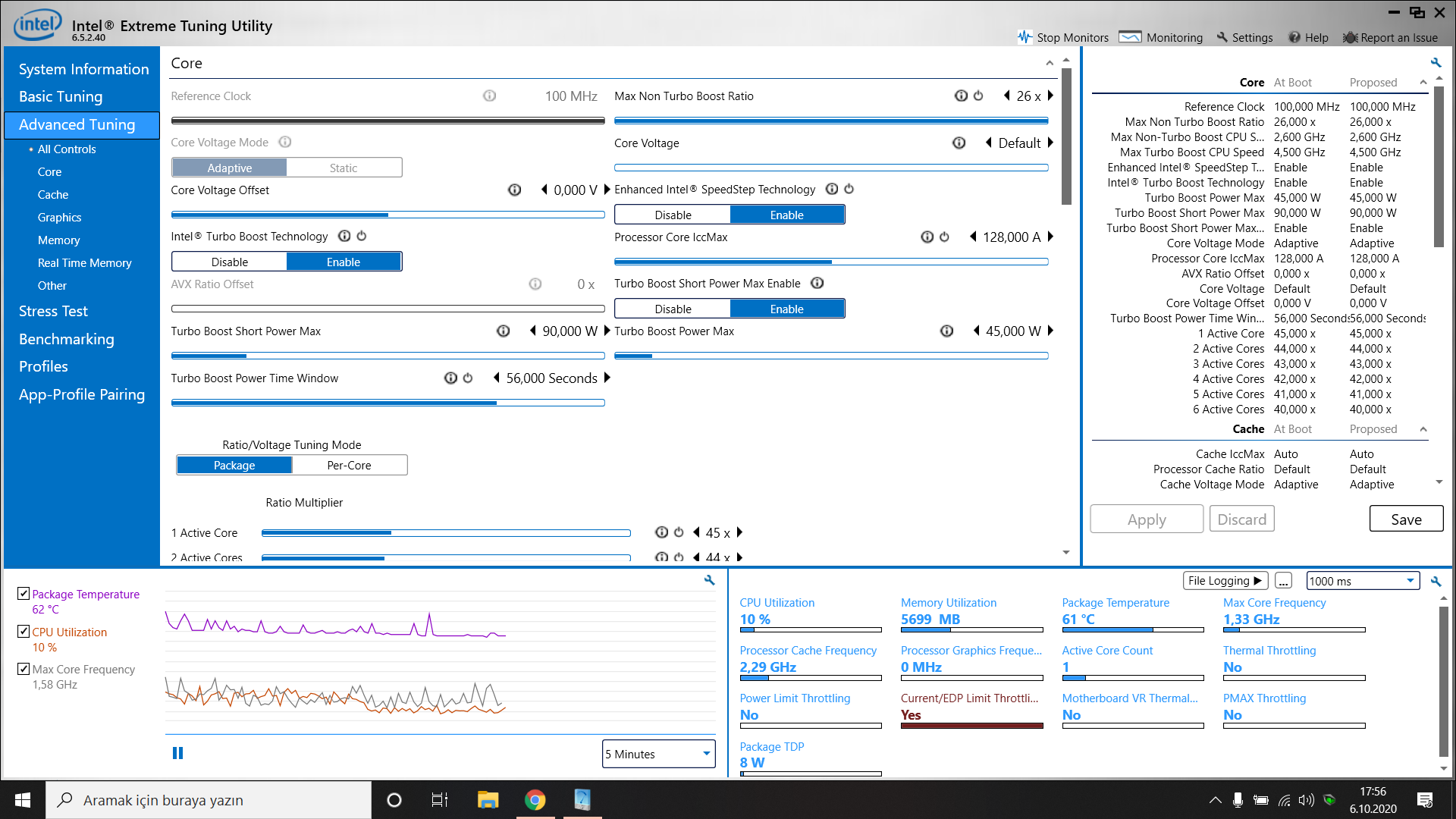
Task: Click the info icon beside Core Voltage Offset
Action: 514,190
